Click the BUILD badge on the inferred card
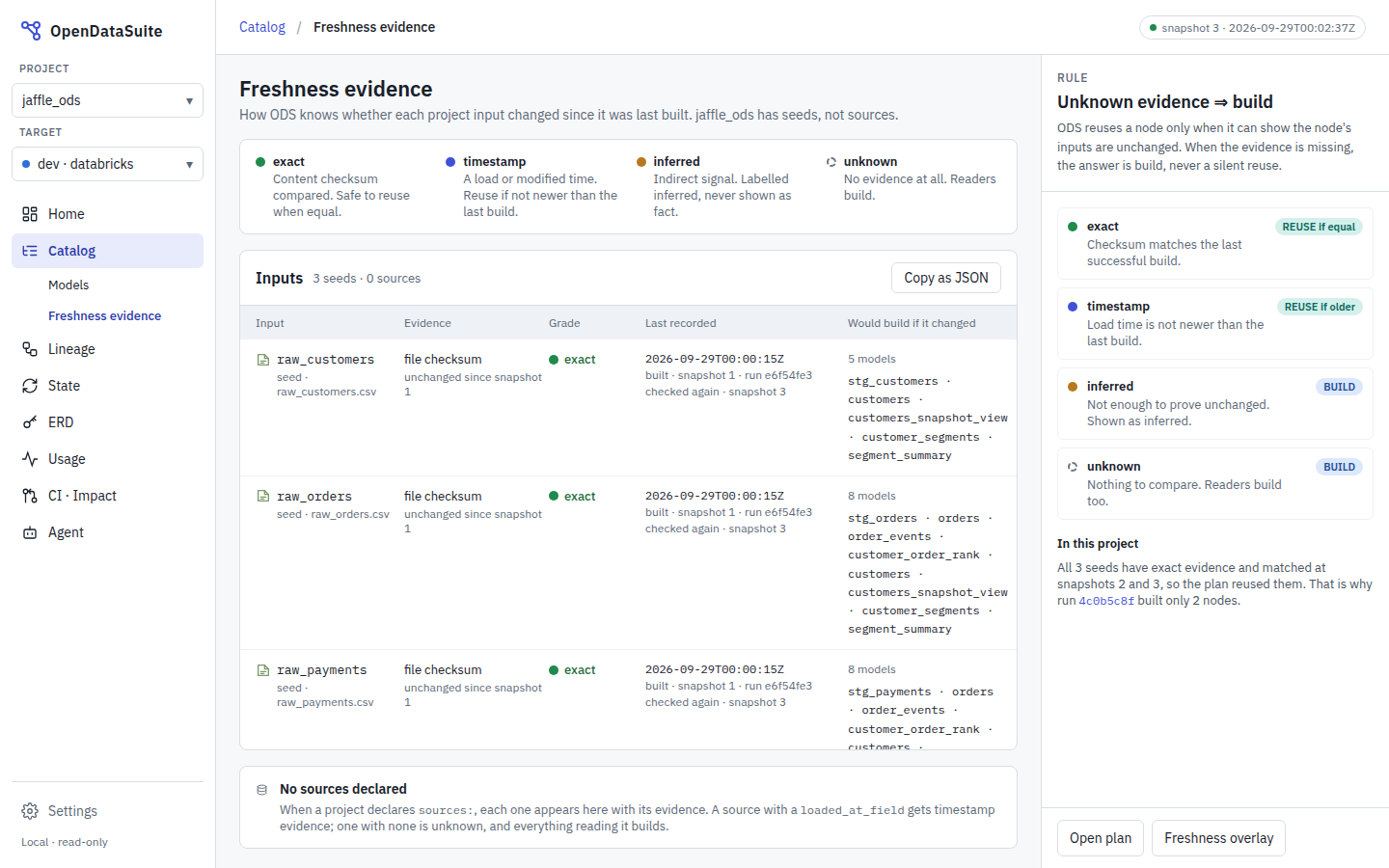This screenshot has height=868, width=1389. pyautogui.click(x=1339, y=387)
